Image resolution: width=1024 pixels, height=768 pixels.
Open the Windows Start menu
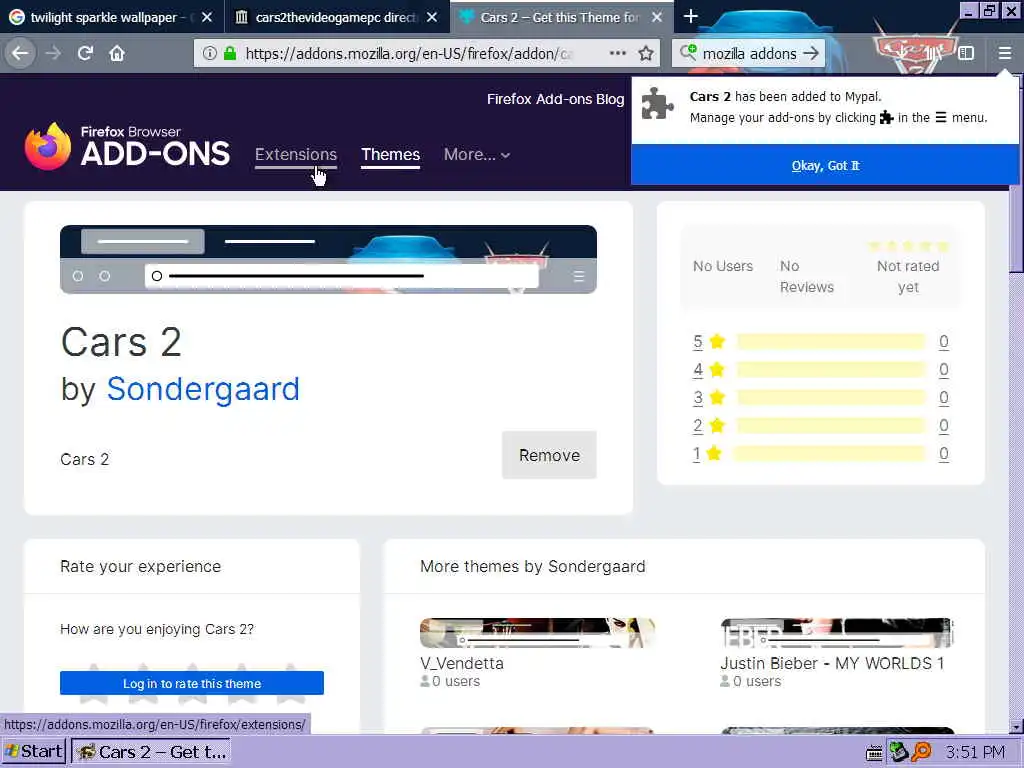33,752
